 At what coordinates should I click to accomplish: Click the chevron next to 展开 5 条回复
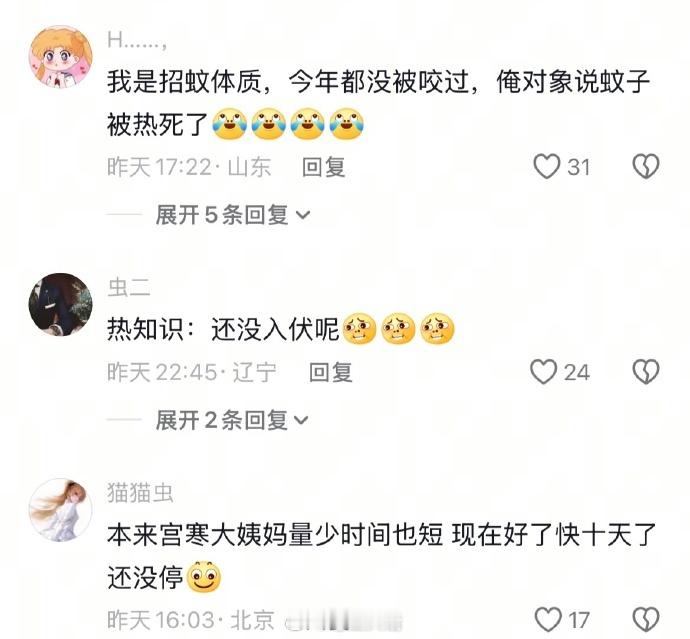coord(303,215)
